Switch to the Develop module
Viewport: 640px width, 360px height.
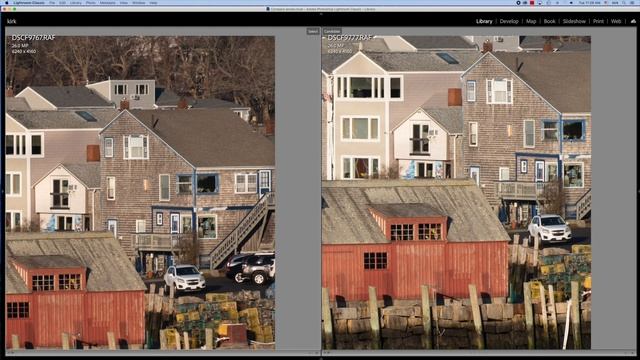(x=509, y=21)
